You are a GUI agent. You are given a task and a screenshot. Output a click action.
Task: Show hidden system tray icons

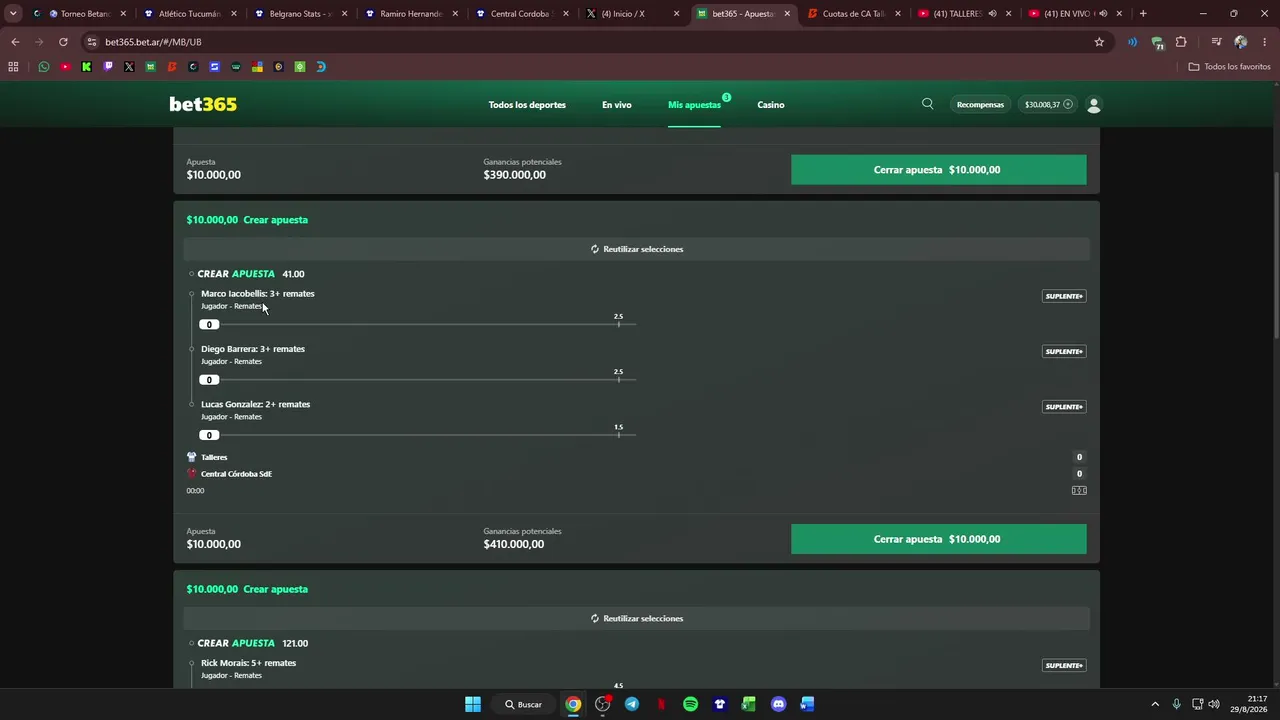point(1155,704)
